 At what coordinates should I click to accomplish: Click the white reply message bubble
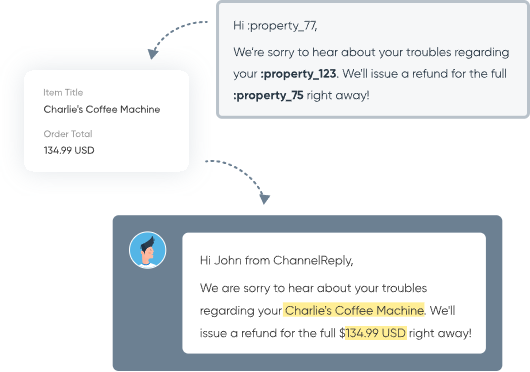click(x=334, y=293)
